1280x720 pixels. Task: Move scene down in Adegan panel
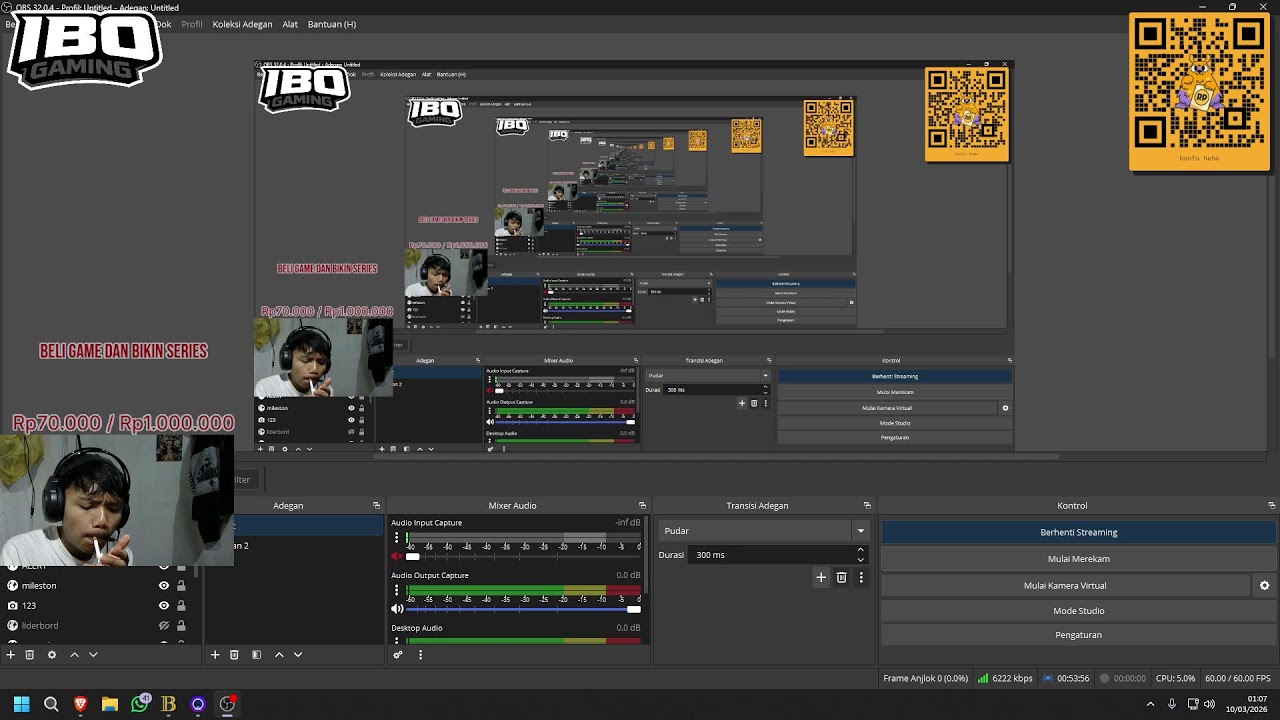tap(298, 654)
